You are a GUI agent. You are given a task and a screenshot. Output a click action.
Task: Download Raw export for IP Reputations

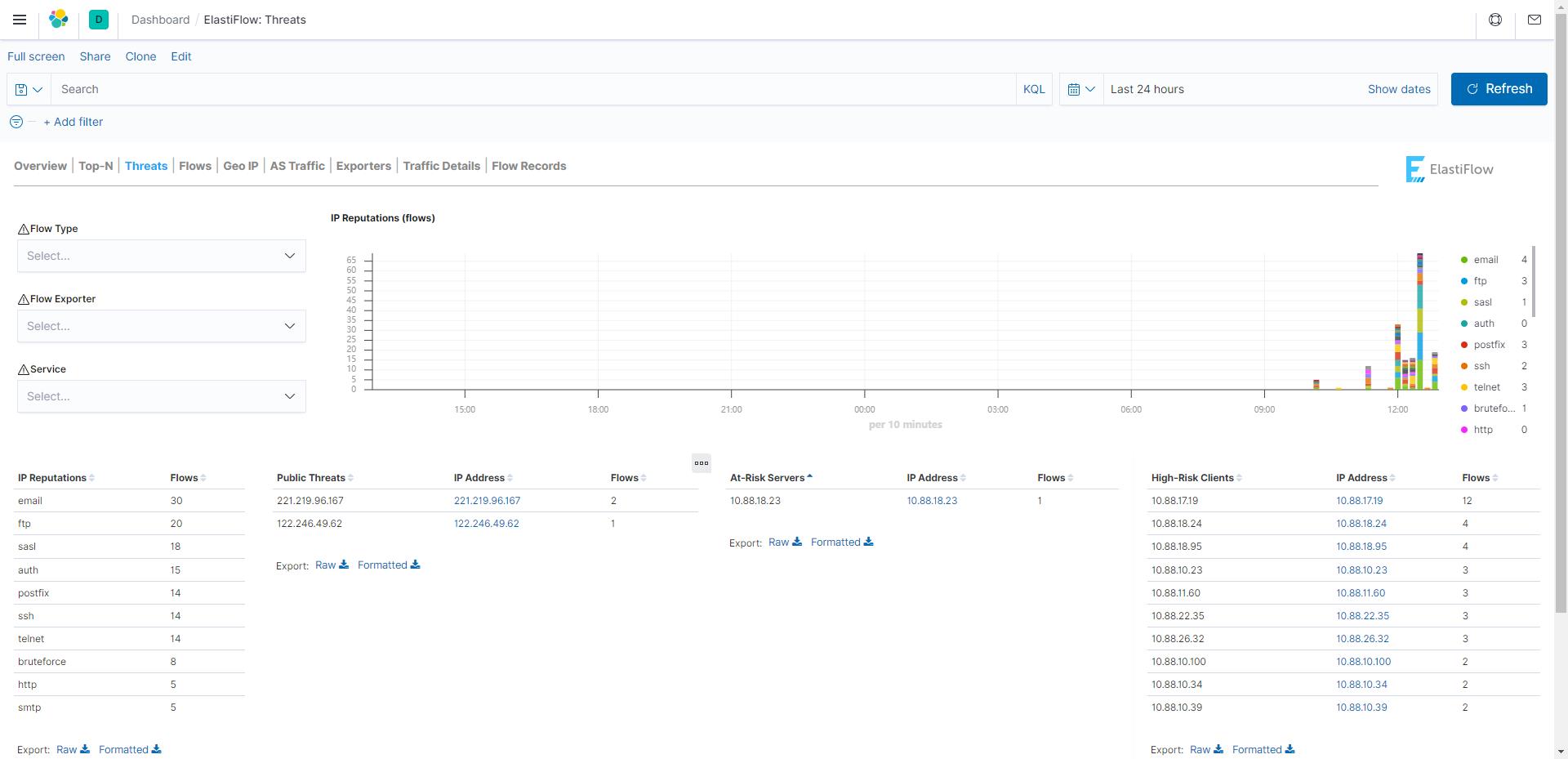point(73,749)
